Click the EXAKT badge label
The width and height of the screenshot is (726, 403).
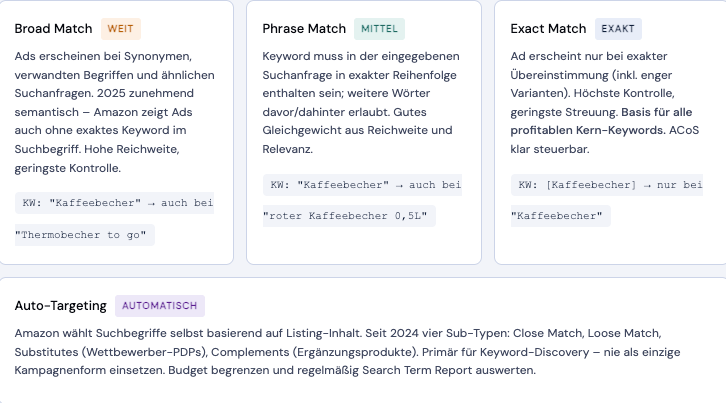tap(618, 29)
